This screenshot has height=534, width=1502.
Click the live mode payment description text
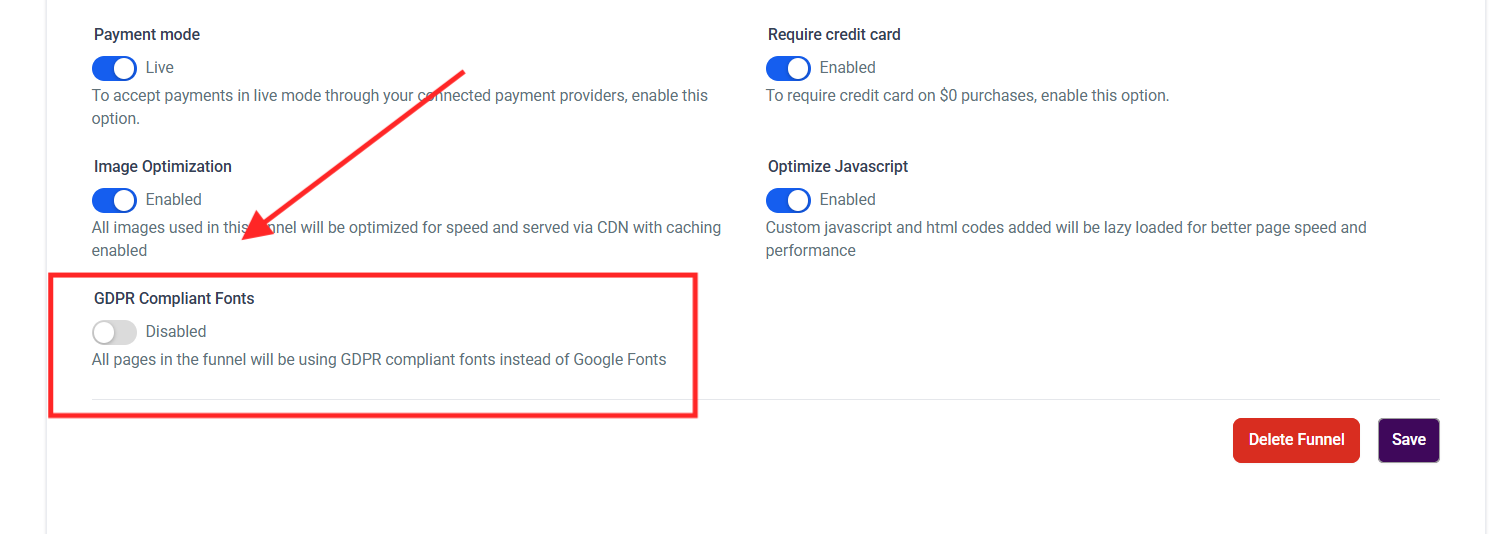pos(400,96)
